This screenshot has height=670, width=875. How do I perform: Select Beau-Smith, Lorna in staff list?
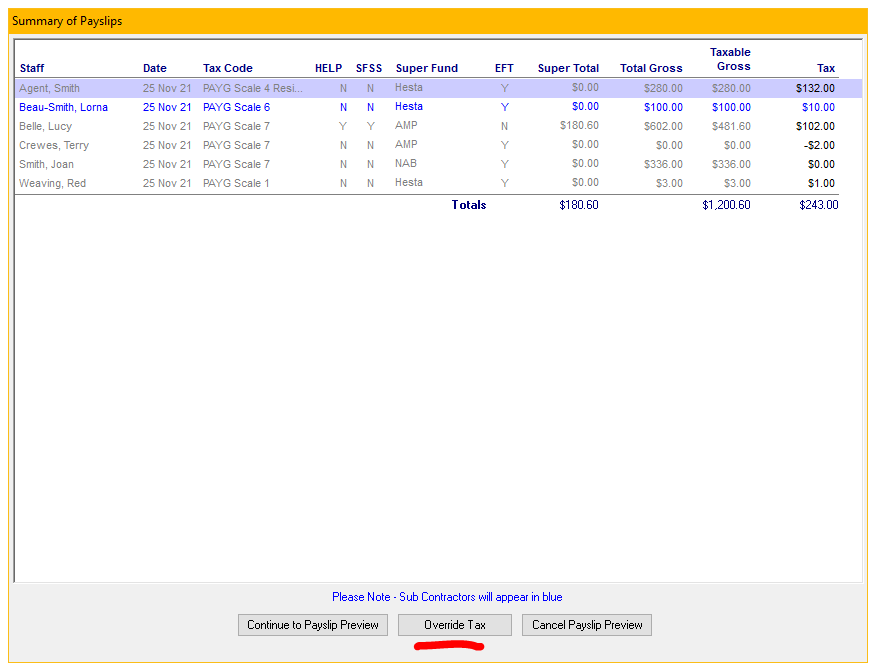click(63, 107)
